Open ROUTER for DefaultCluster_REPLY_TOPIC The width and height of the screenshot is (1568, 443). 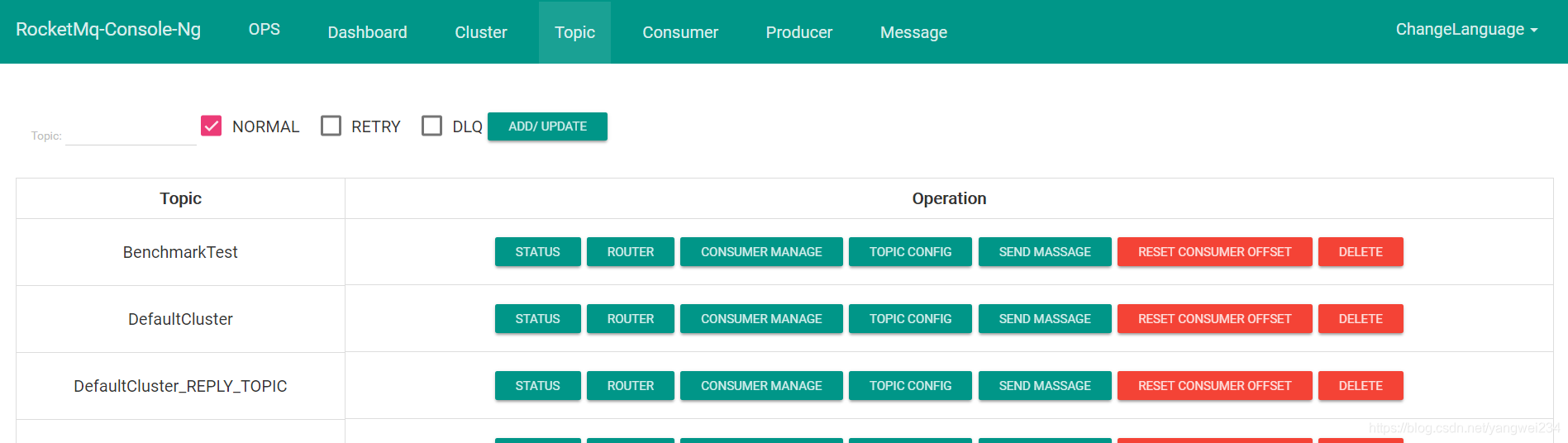tap(631, 386)
